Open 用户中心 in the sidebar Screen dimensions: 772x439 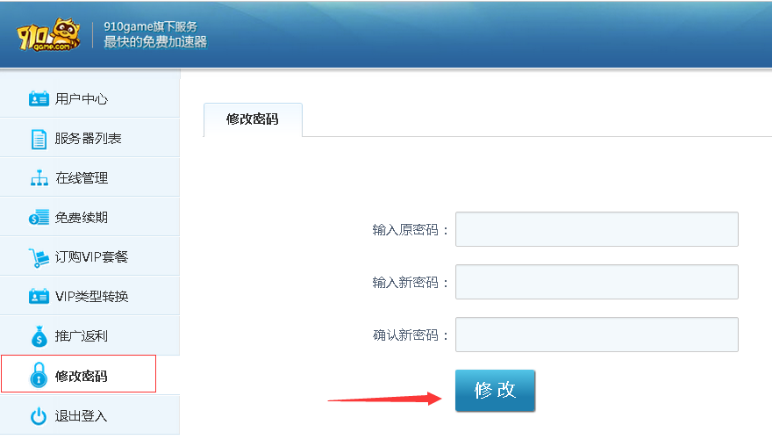81,99
